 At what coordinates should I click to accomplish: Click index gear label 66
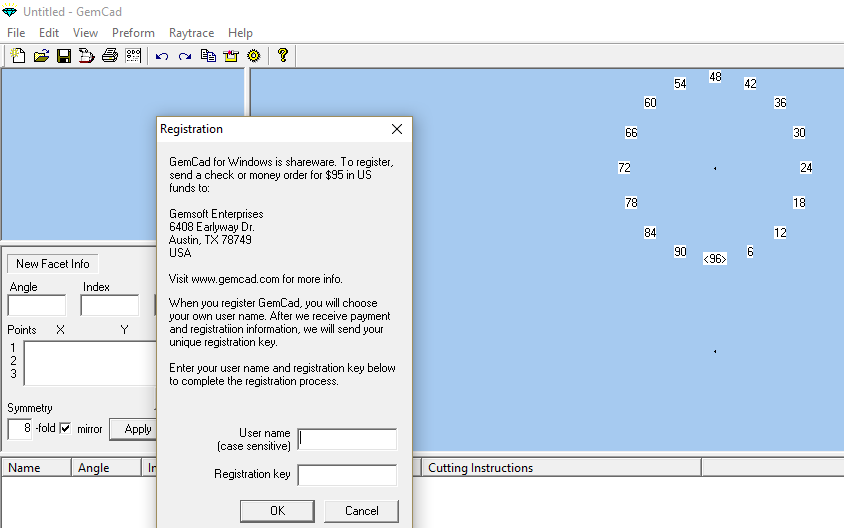631,133
